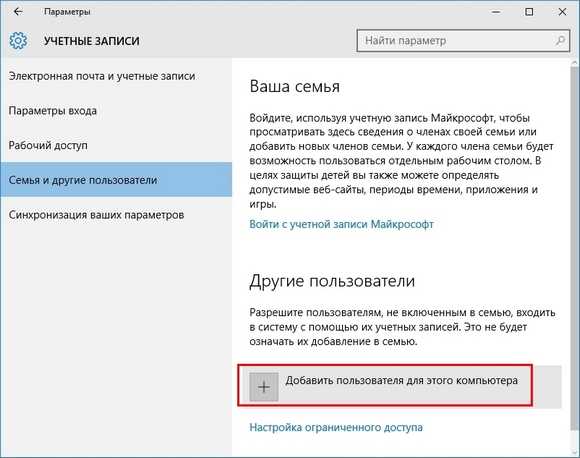Click the Settings gear icon
The width and height of the screenshot is (580, 458).
18,40
